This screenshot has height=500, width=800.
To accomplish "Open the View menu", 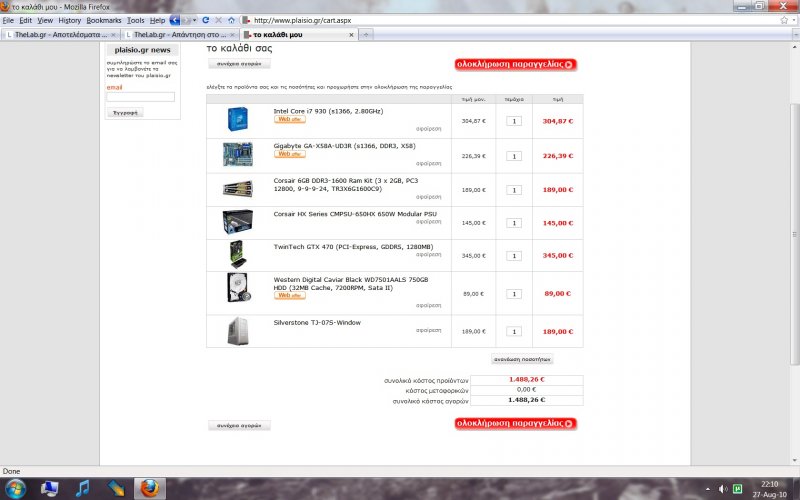I will 45,20.
